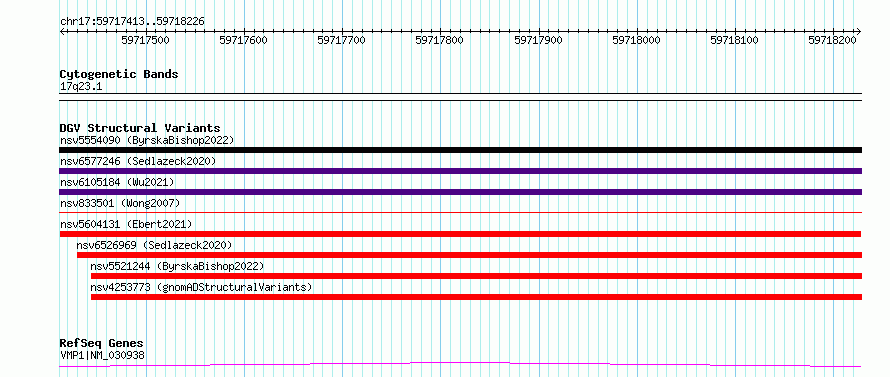Image resolution: width=890 pixels, height=377 pixels.
Task: Click the chr17:59717413..59718226 coordinate label
Action: click(x=132, y=21)
